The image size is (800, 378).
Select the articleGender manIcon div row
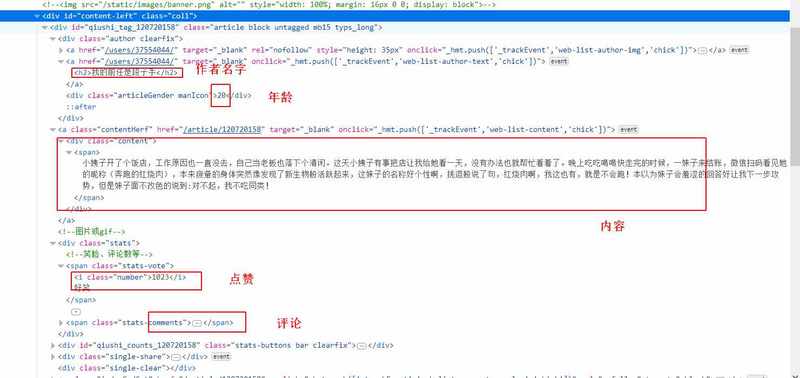click(158, 95)
